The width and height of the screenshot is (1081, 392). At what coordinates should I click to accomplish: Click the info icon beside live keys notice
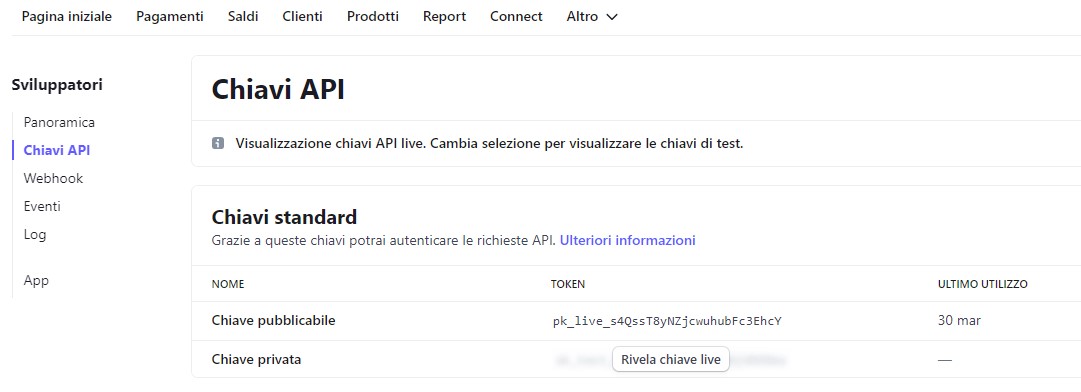[x=218, y=144]
